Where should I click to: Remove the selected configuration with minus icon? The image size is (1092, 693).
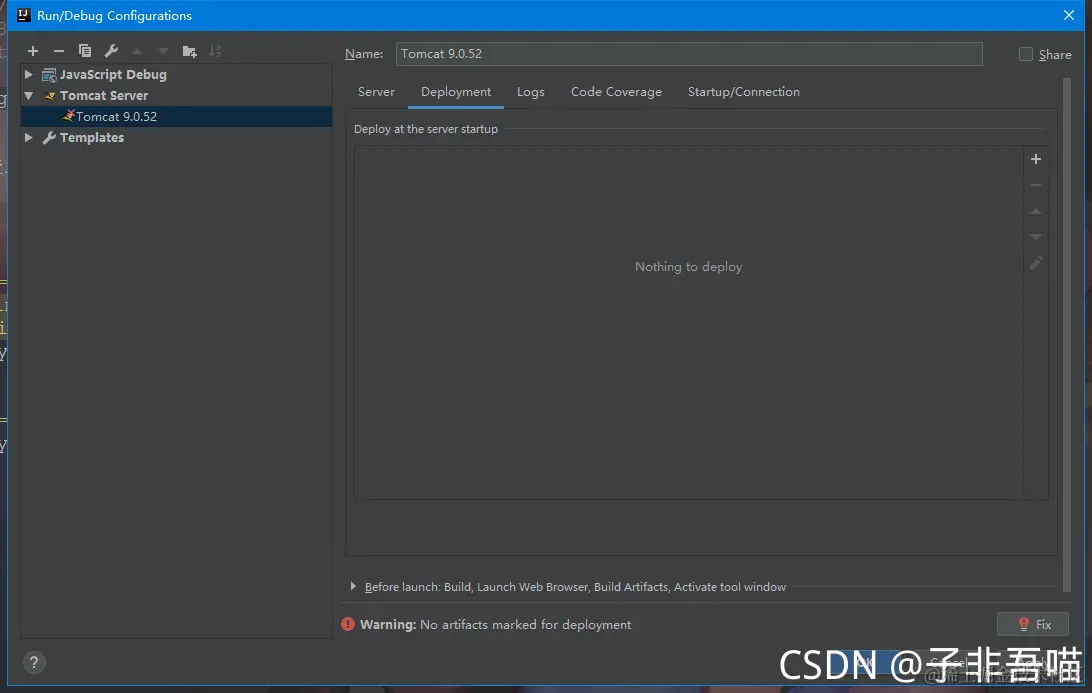click(58, 51)
